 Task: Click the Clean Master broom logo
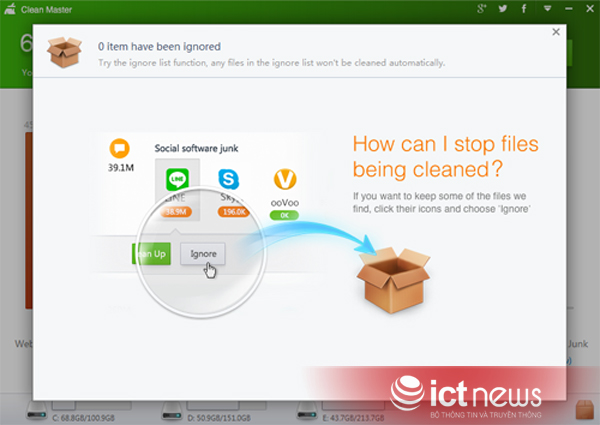coord(10,9)
